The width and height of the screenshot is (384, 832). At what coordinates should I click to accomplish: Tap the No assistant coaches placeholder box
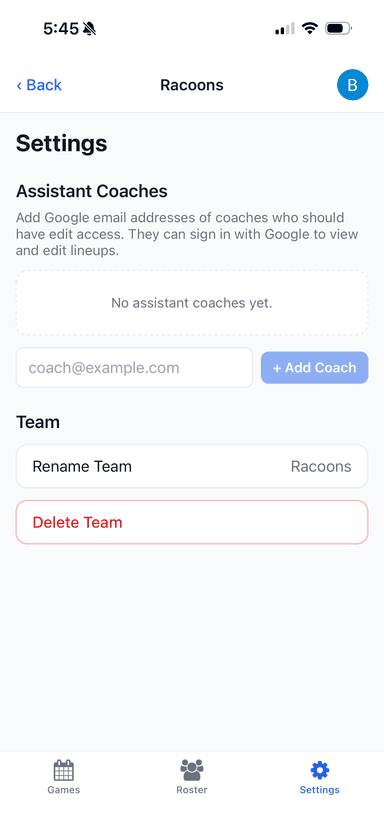pyautogui.click(x=192, y=303)
